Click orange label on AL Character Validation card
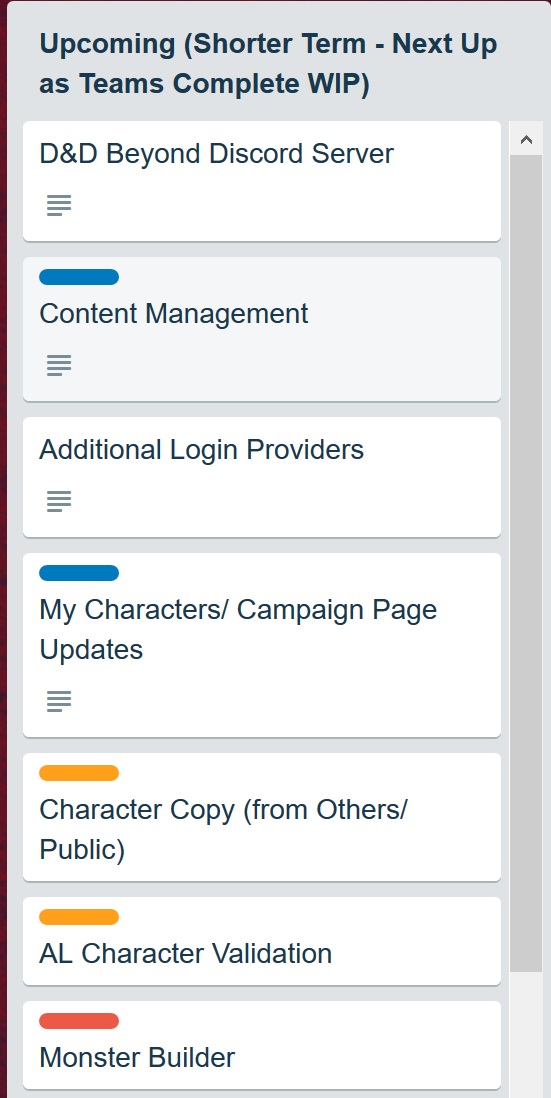The image size is (551, 1098). pyautogui.click(x=79, y=917)
